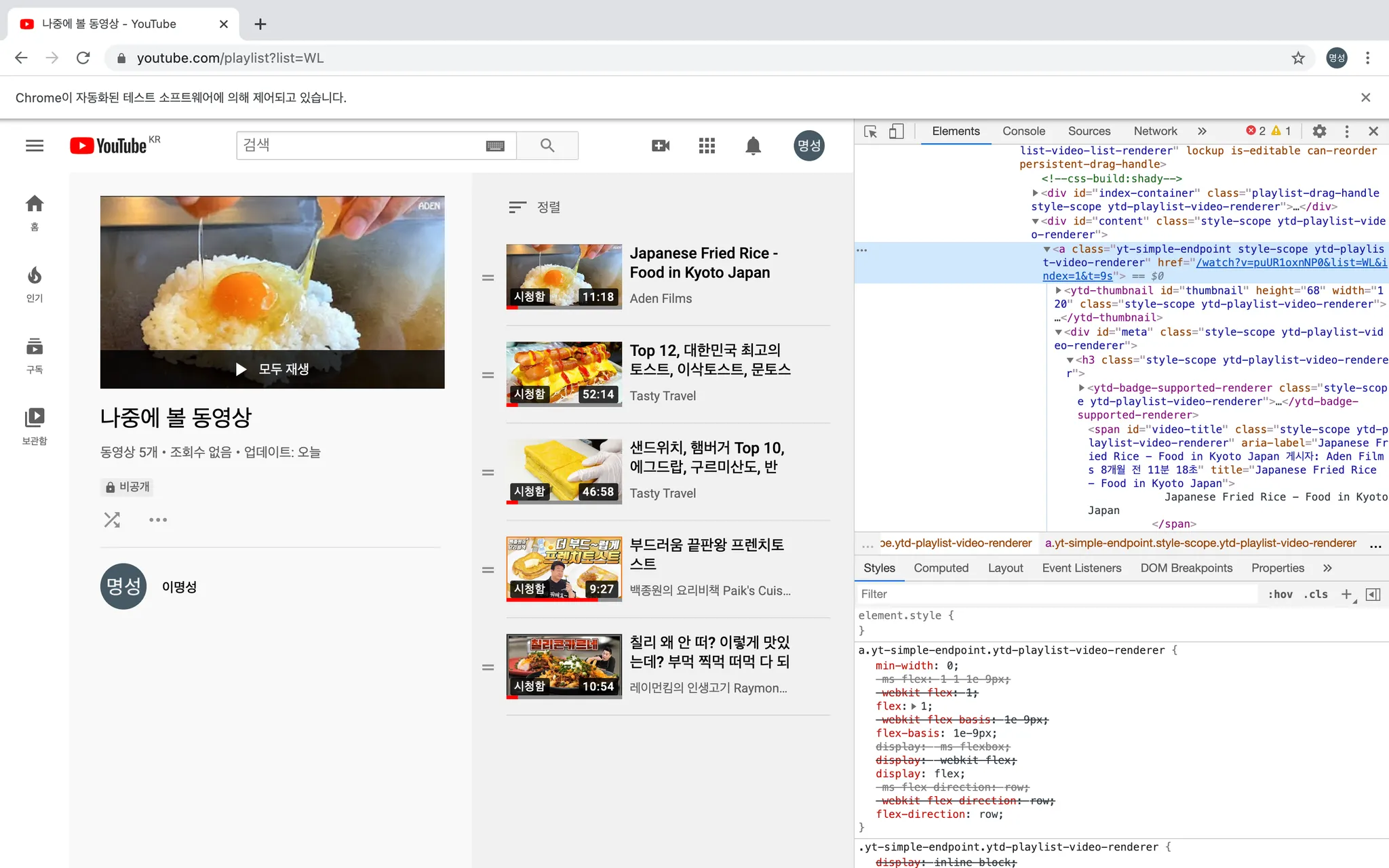Toggle the device toolbar in DevTools
Screen dimensions: 1389x868
[x=896, y=132]
